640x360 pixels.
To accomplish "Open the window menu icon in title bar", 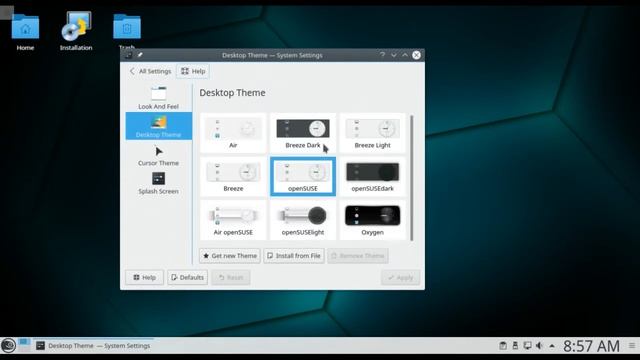I will click(128, 55).
